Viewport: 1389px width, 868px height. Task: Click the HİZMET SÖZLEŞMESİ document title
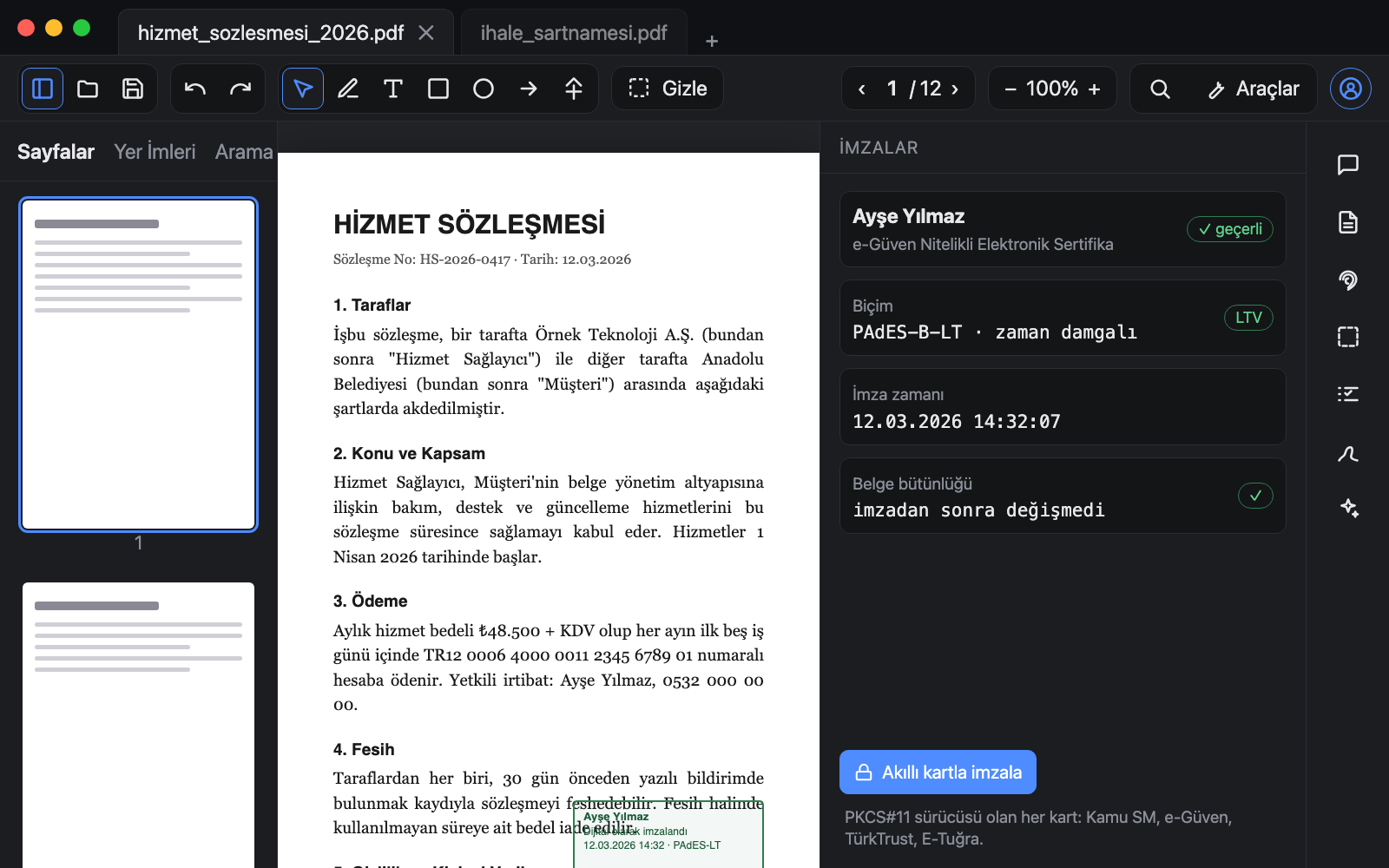pos(470,224)
